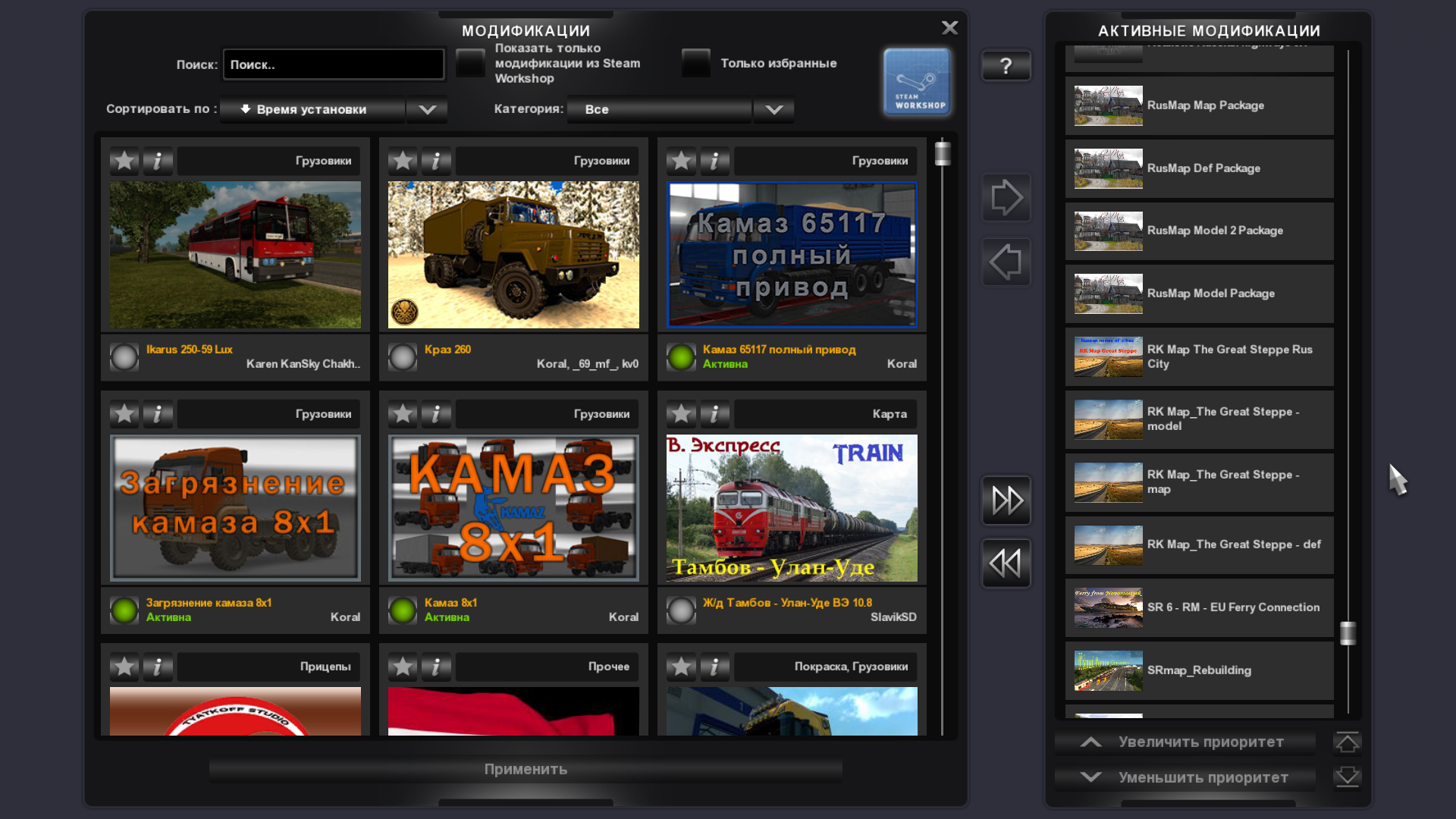Image resolution: width=1456 pixels, height=819 pixels.
Task: Toggle Загрязнение камаза 8x1 active indicator
Action: pyautogui.click(x=124, y=610)
